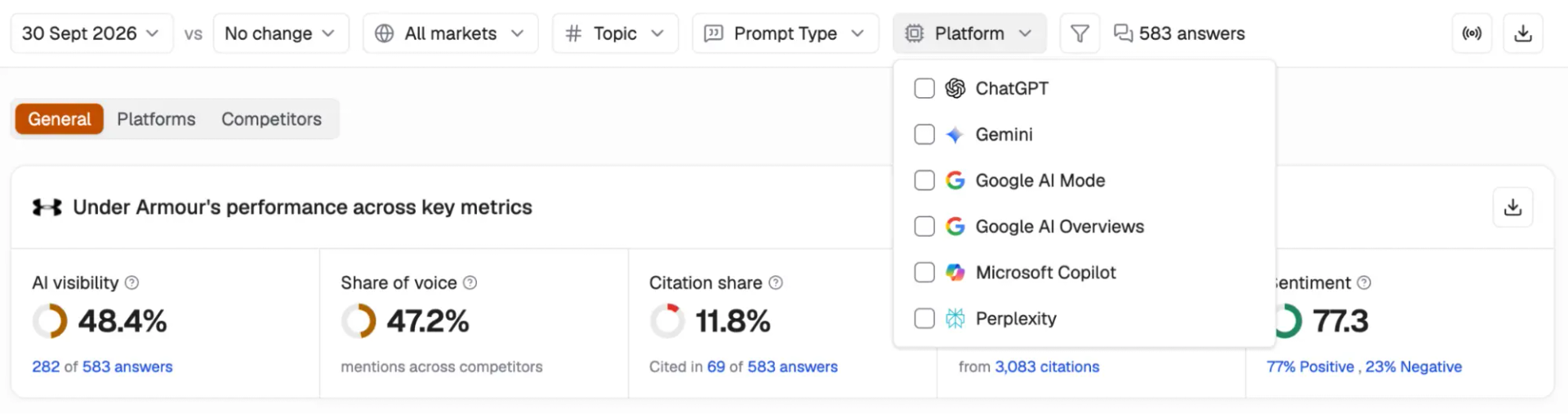This screenshot has height=414, width=1568.
Task: Open 583 answers link under Citation share
Action: click(x=792, y=367)
